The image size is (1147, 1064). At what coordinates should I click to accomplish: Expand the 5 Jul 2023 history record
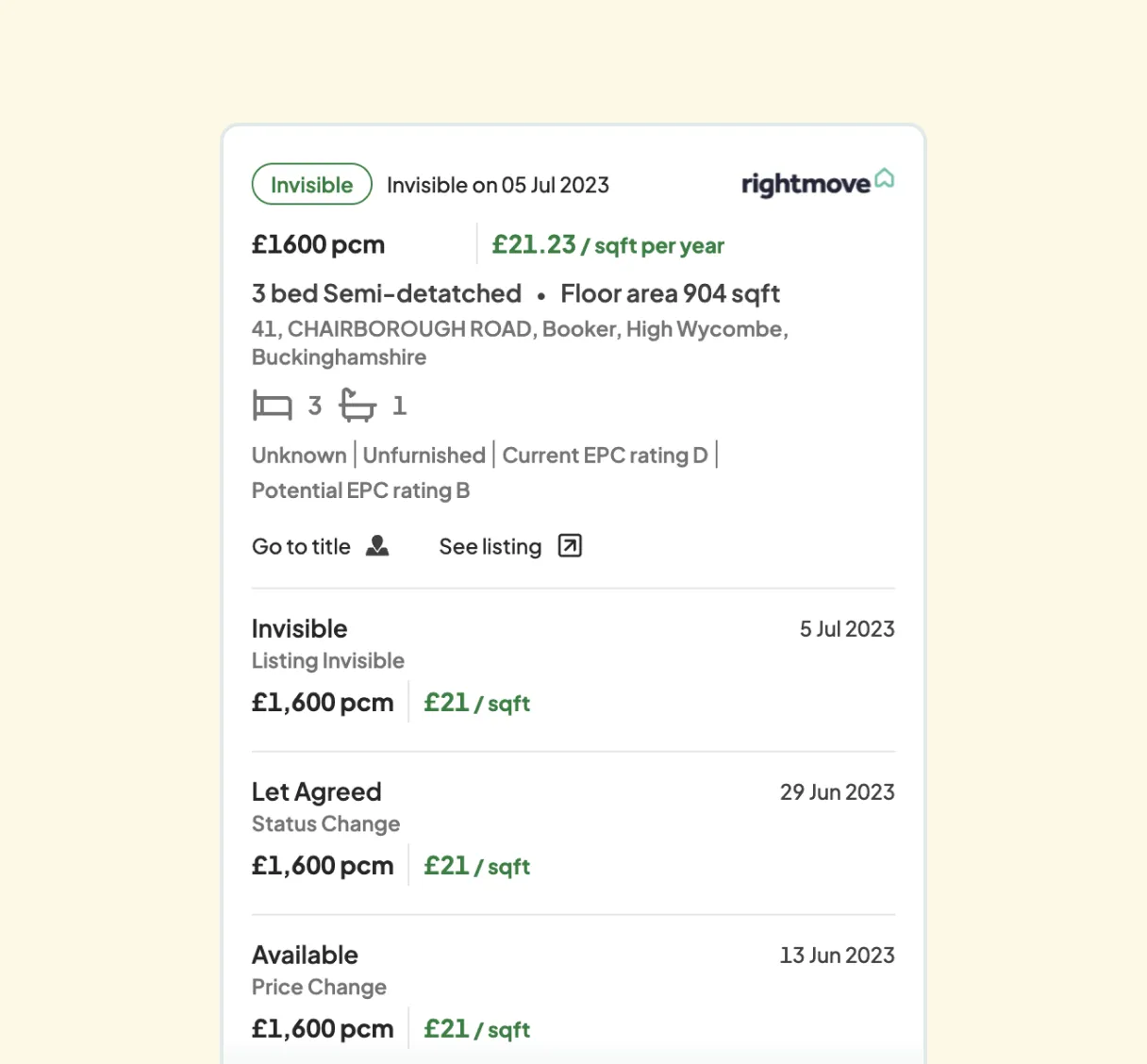(846, 628)
